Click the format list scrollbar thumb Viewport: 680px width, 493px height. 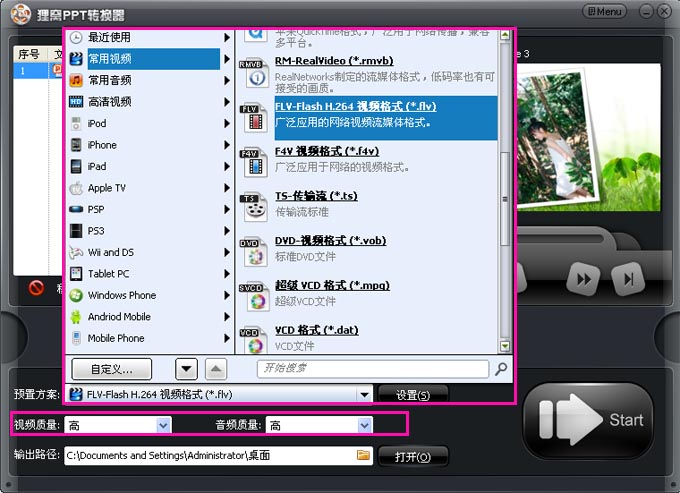(505, 199)
